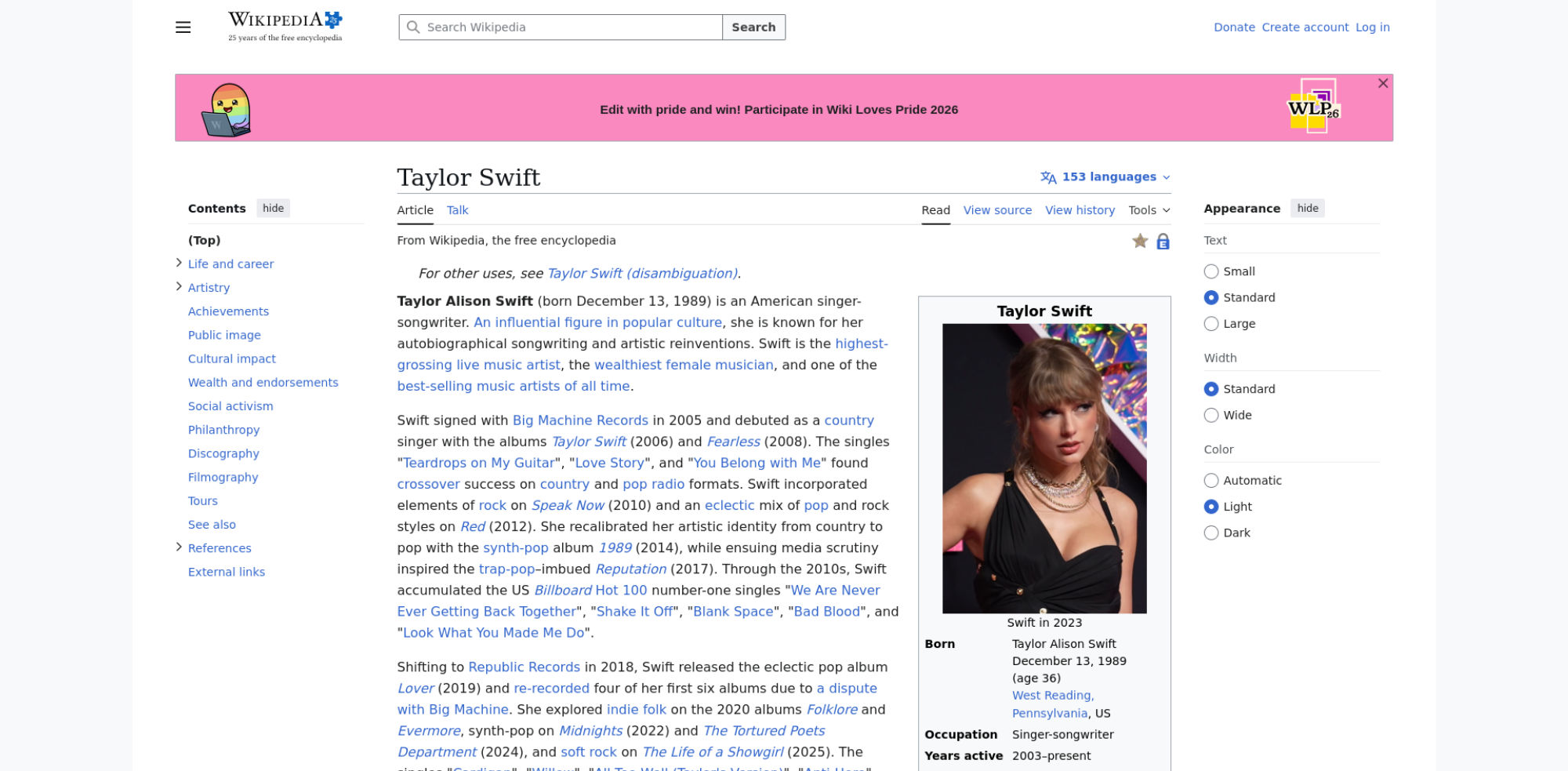Select Light color mode
1568x771 pixels.
point(1211,507)
